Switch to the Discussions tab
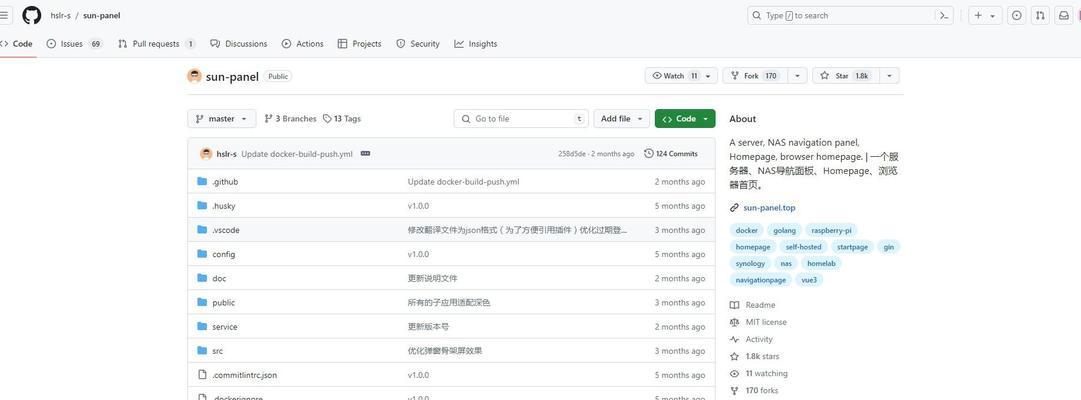The image size is (1081, 400). [x=239, y=43]
